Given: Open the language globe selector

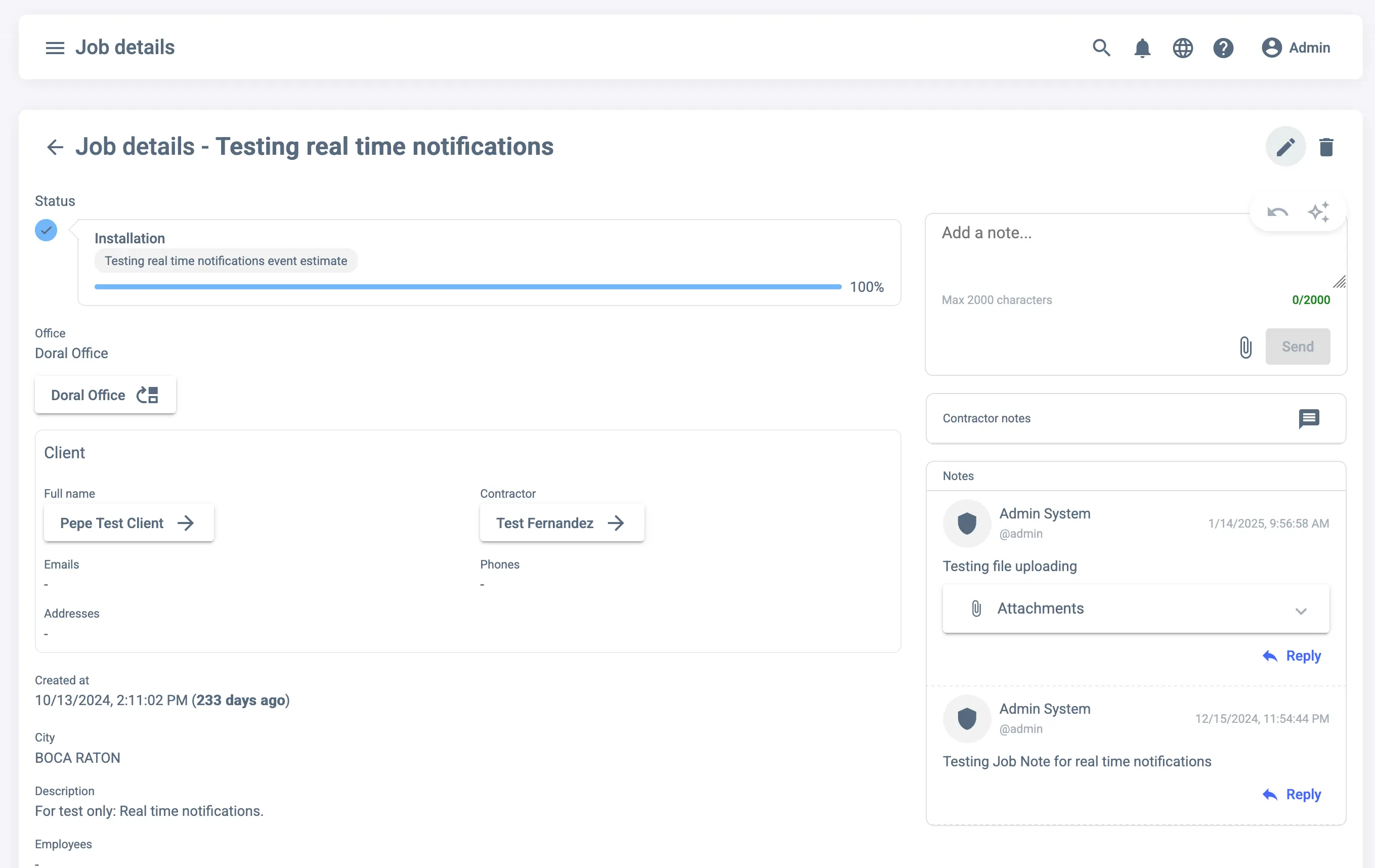Looking at the screenshot, I should (x=1183, y=48).
